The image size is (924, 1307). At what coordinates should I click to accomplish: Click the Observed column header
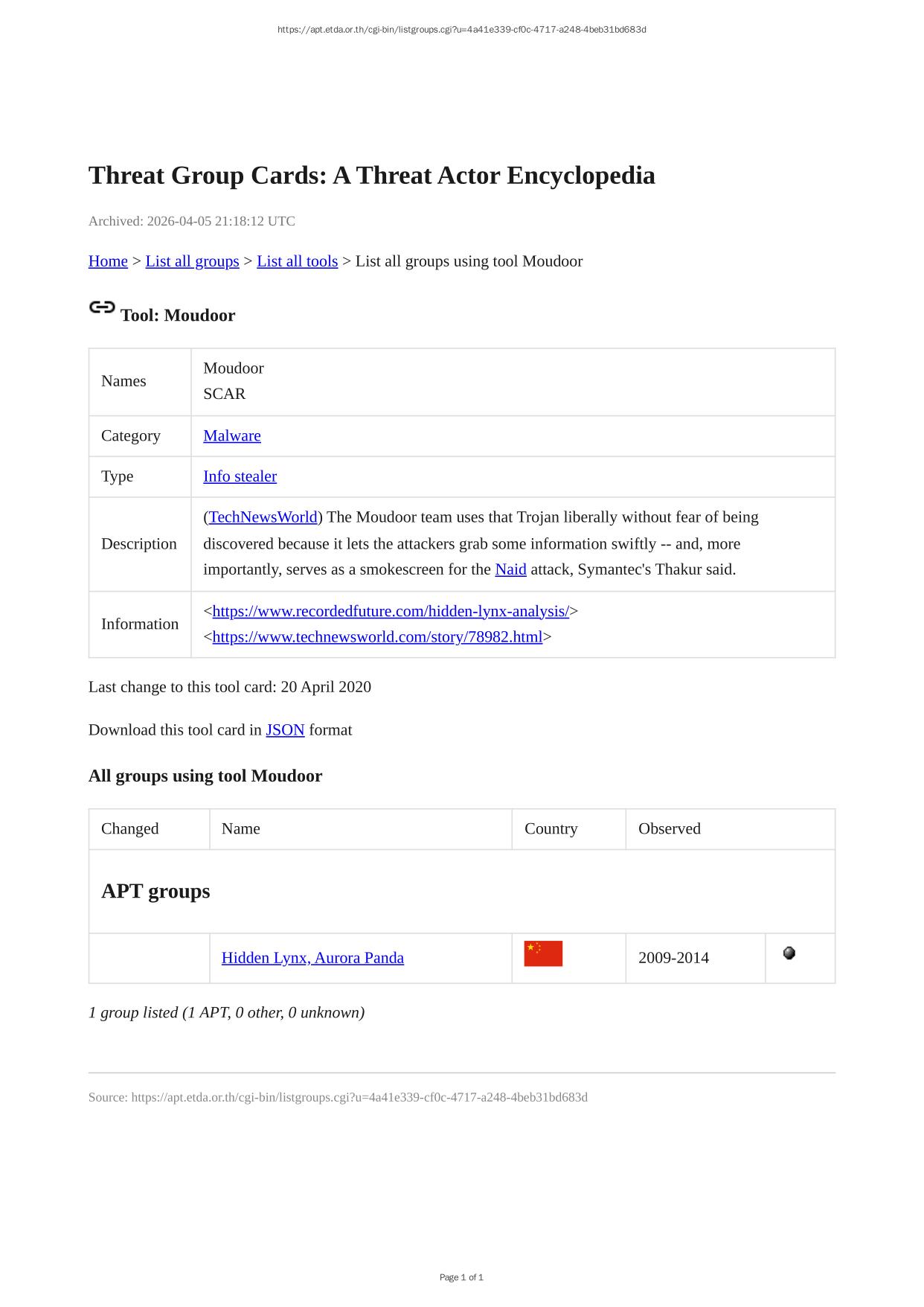670,829
